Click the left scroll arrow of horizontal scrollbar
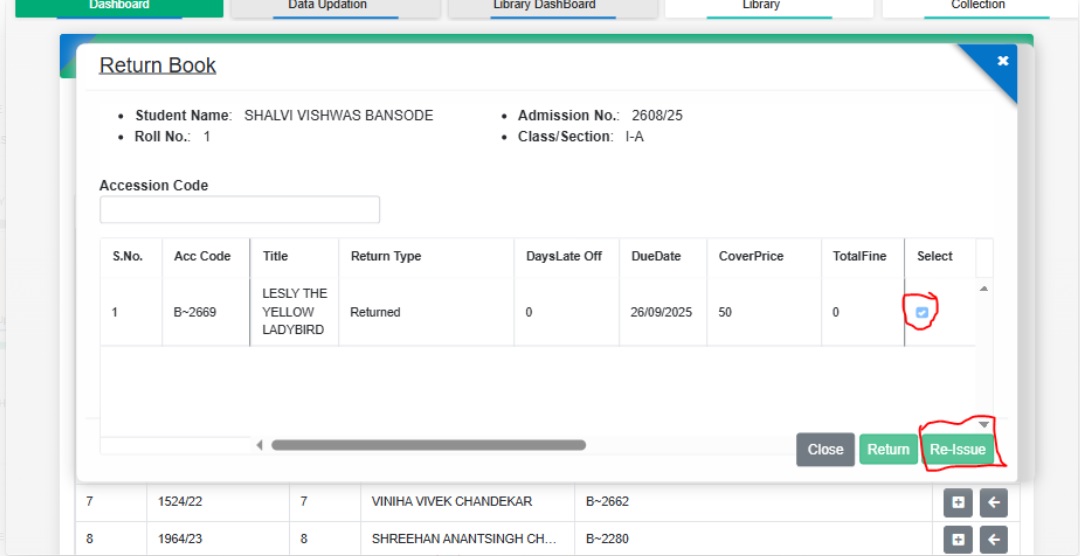The width and height of the screenshot is (1080, 556). 260,445
